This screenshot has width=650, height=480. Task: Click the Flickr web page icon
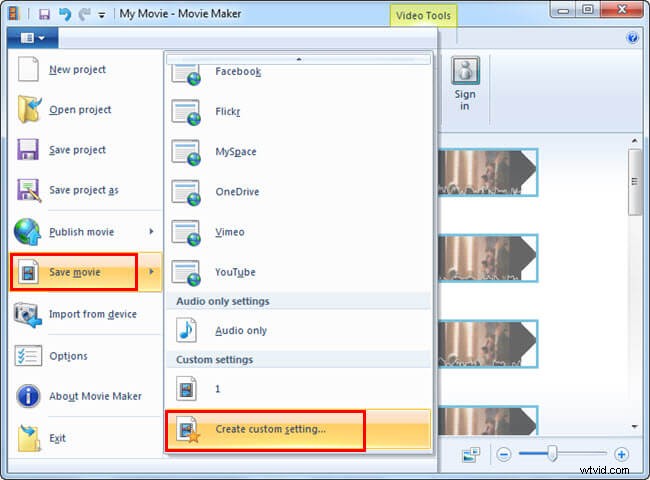click(186, 112)
